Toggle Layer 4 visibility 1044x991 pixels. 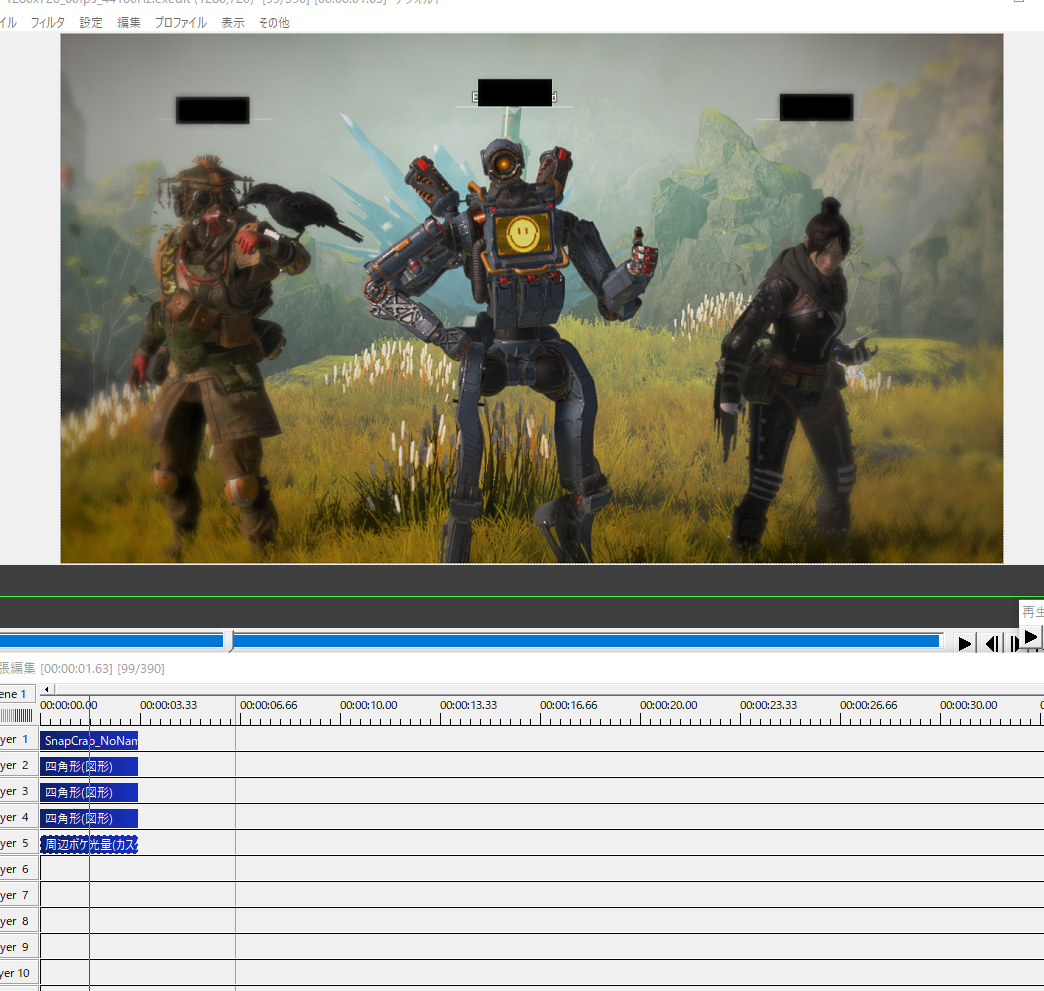coord(19,817)
